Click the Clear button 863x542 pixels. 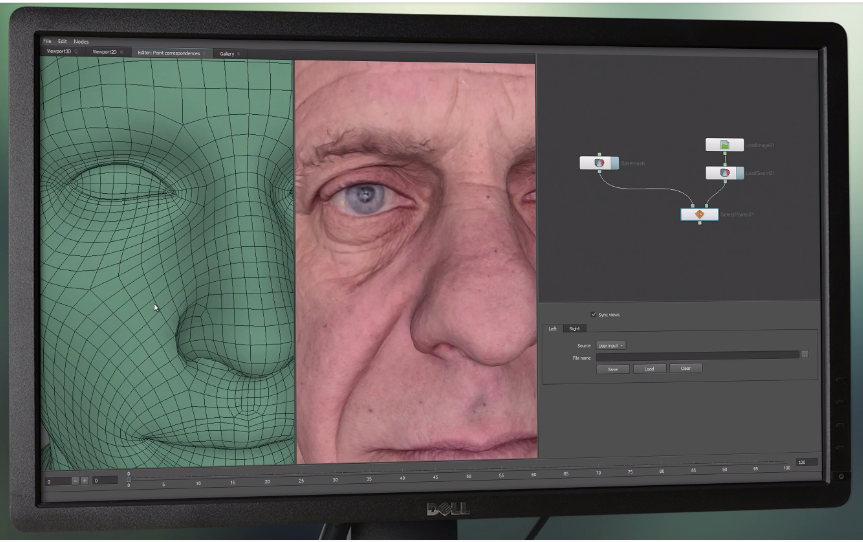pyautogui.click(x=685, y=368)
